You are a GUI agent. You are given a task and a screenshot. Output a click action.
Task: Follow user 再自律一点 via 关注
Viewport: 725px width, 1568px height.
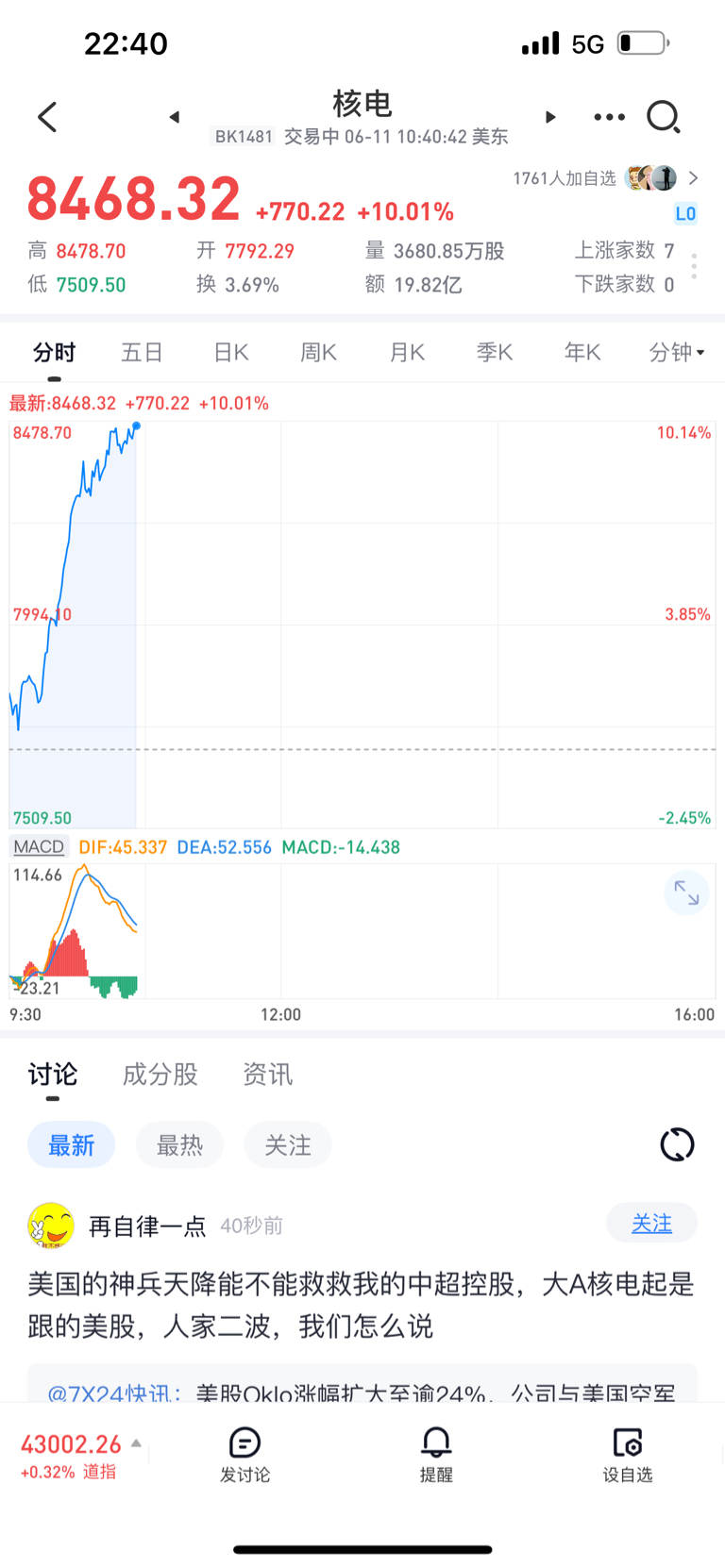[x=651, y=1224]
